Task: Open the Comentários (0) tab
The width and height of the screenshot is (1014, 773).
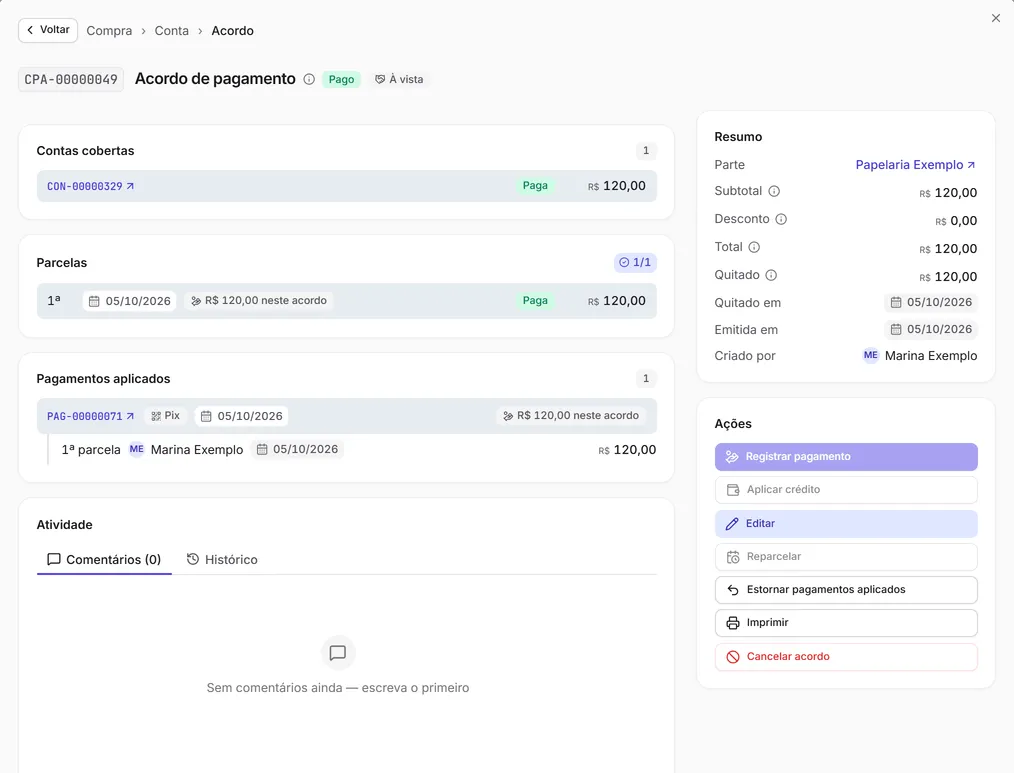Action: pos(104,560)
